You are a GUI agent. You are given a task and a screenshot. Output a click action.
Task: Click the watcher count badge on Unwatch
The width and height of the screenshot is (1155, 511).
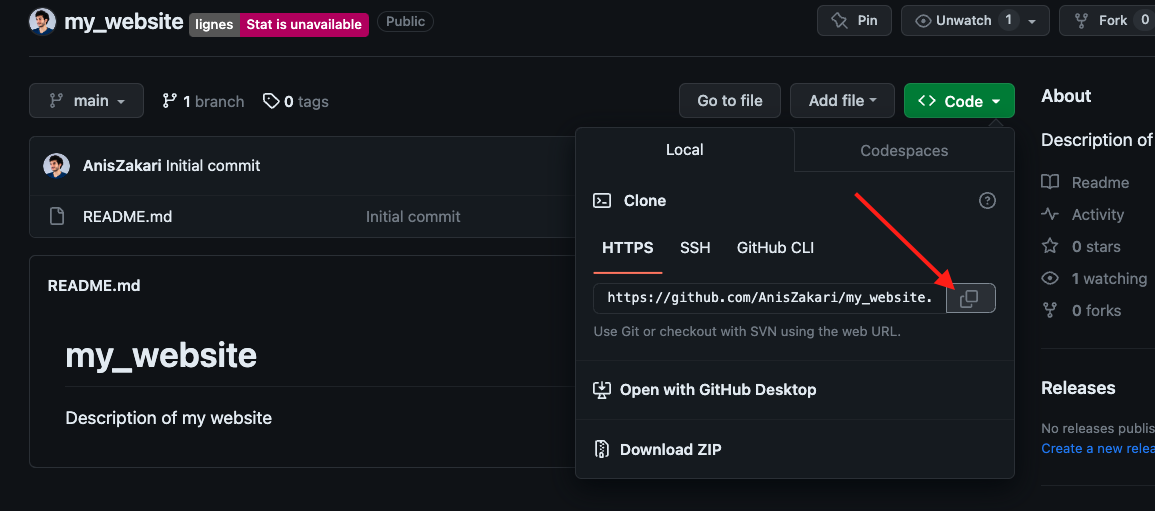pyautogui.click(x=1008, y=21)
